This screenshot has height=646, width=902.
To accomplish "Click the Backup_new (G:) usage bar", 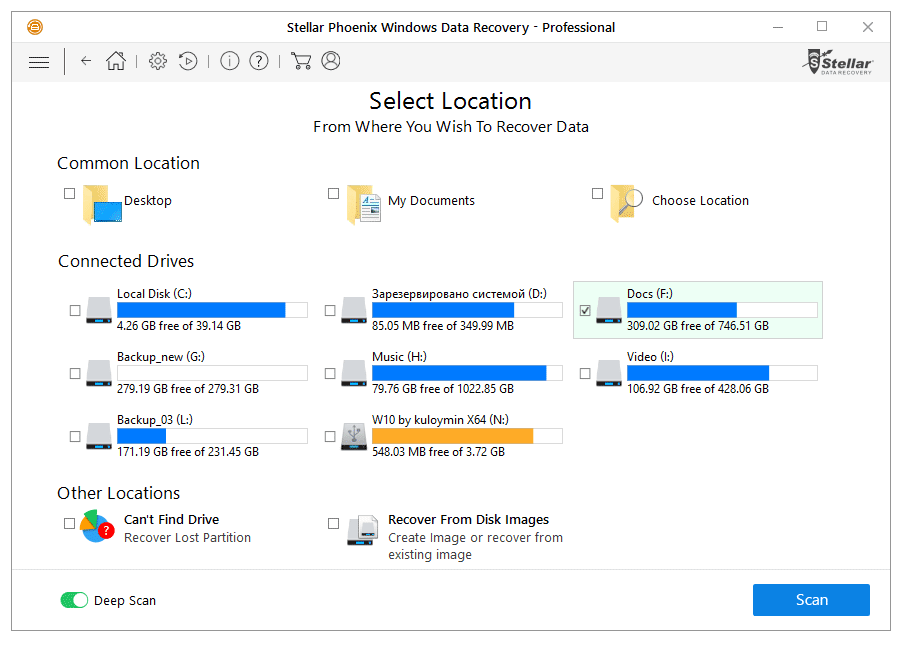I will (212, 373).
